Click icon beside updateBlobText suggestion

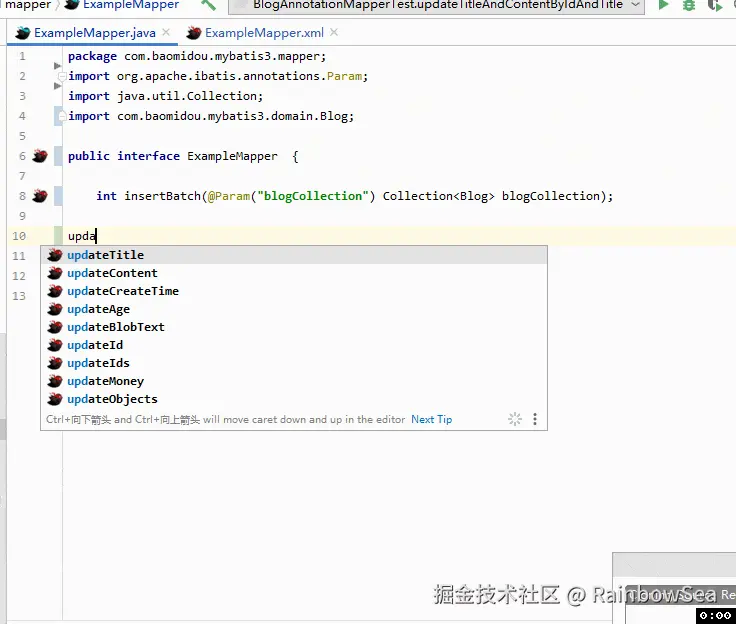coord(55,327)
